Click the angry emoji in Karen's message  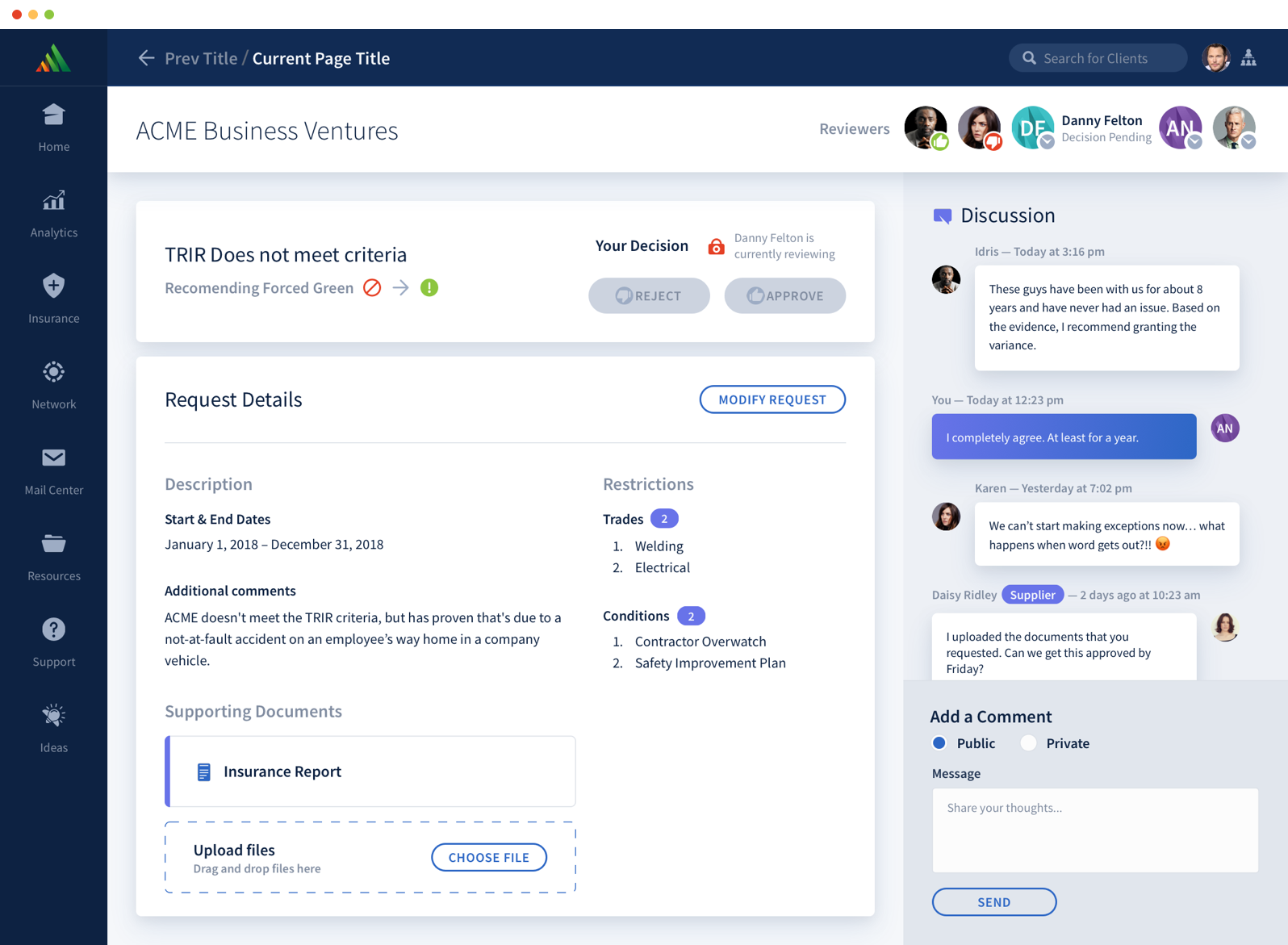point(1162,544)
